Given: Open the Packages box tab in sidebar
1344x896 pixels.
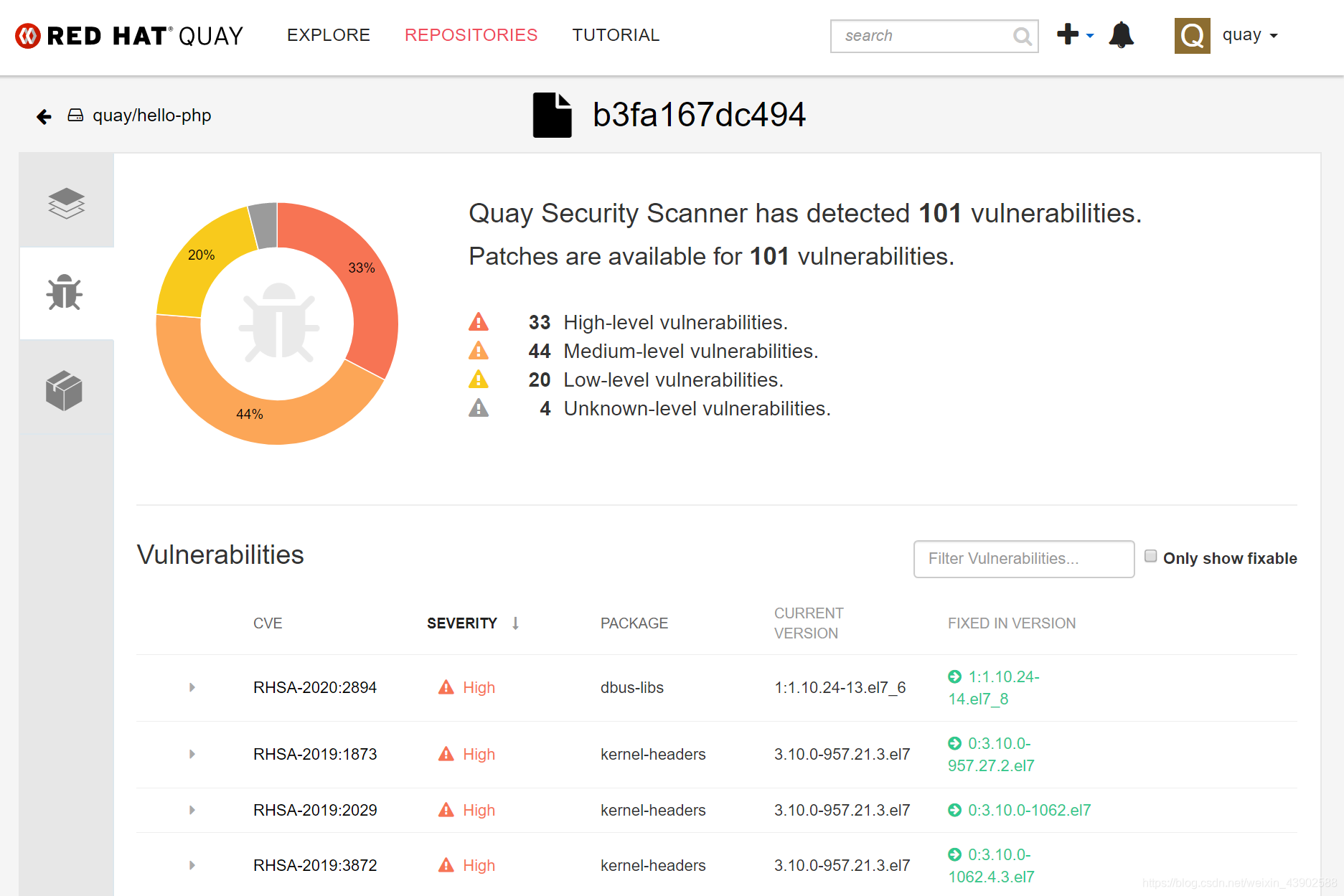Looking at the screenshot, I should pyautogui.click(x=65, y=391).
